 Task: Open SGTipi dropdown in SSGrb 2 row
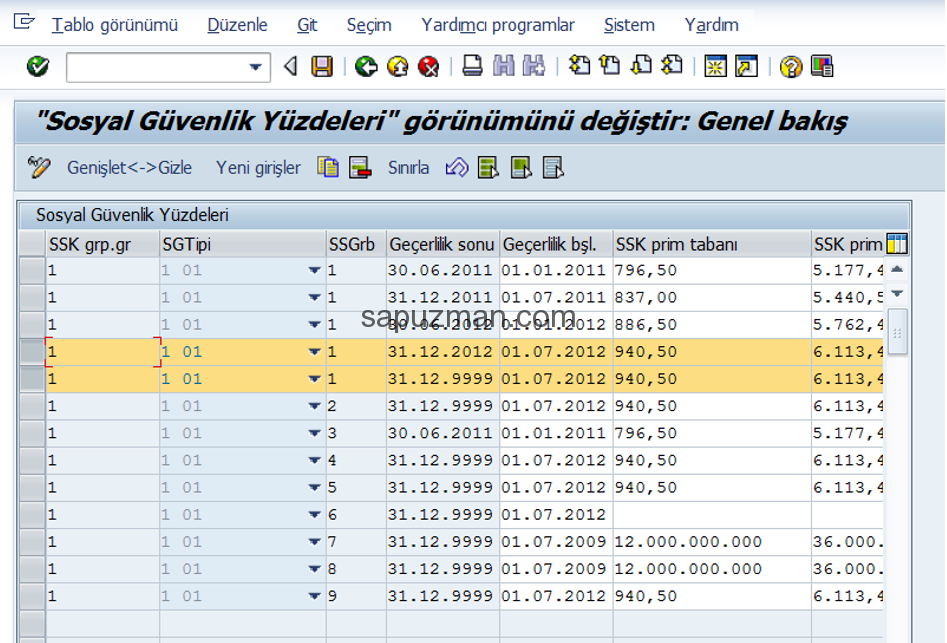[314, 406]
